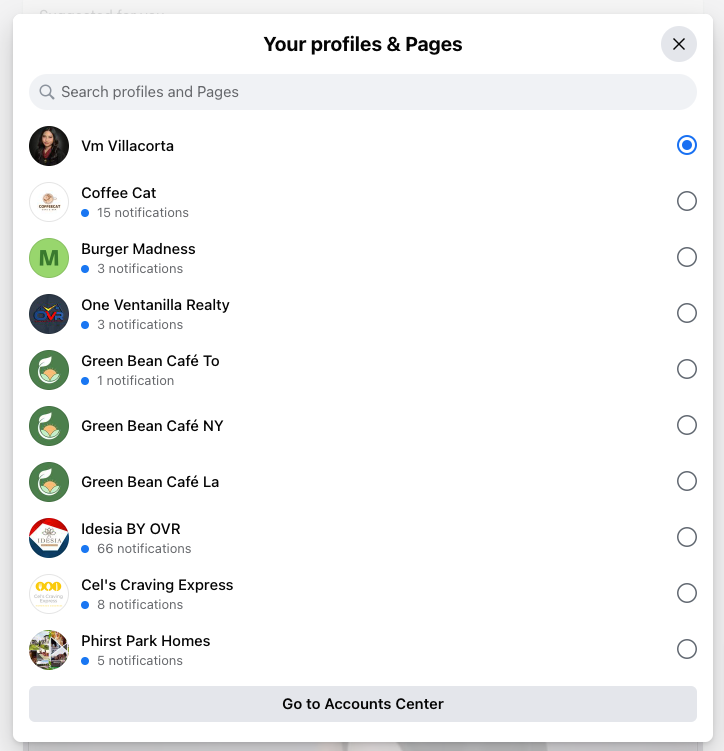This screenshot has height=751, width=724.
Task: Click the Idesia BY OVR logo
Action: point(49,537)
